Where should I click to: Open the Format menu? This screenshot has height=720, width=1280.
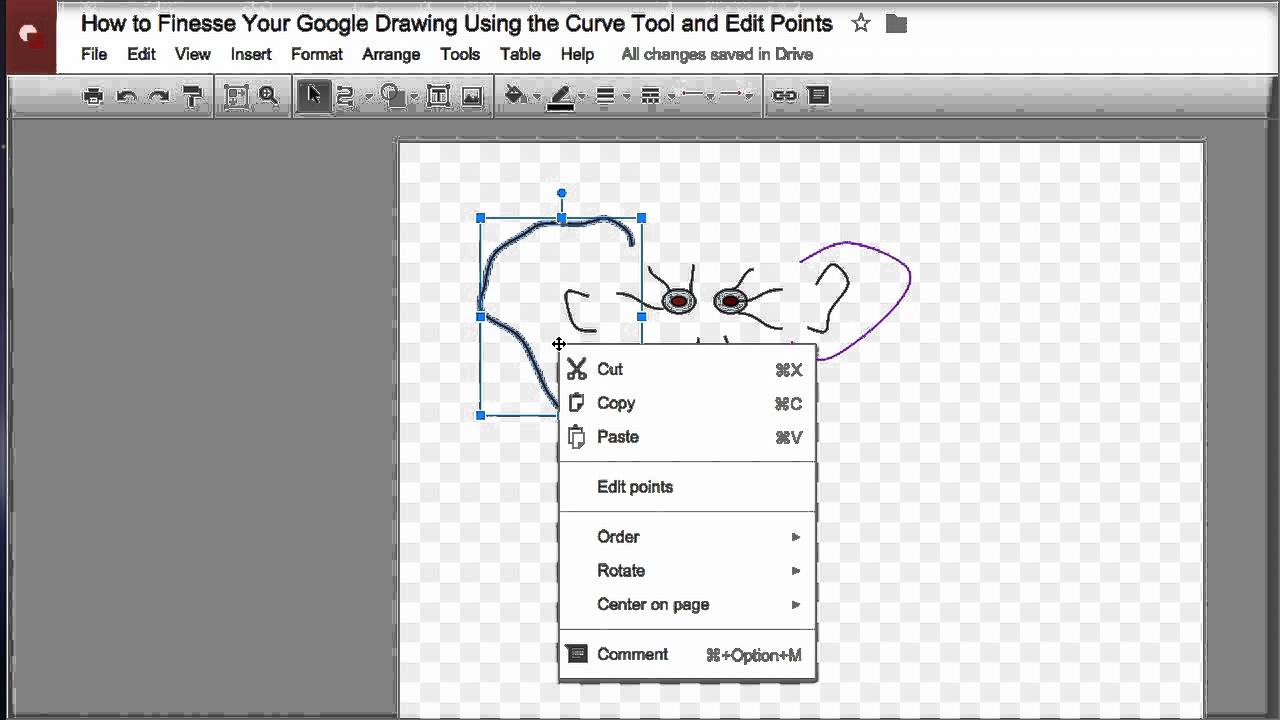317,54
